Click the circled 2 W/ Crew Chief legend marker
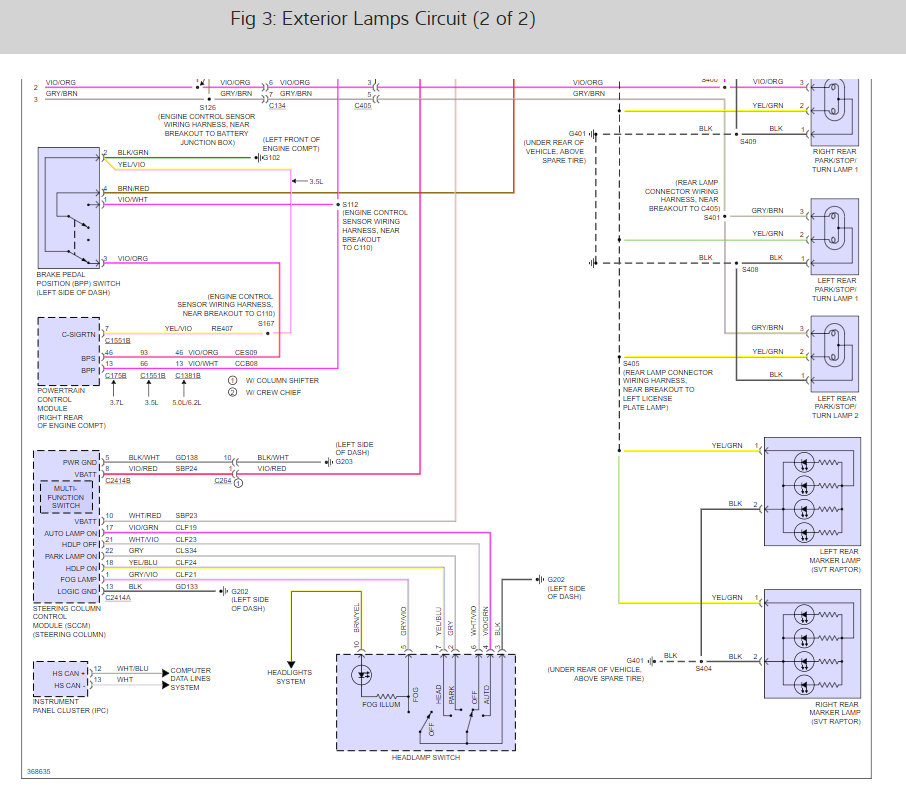This screenshot has height=791, width=906. point(232,392)
